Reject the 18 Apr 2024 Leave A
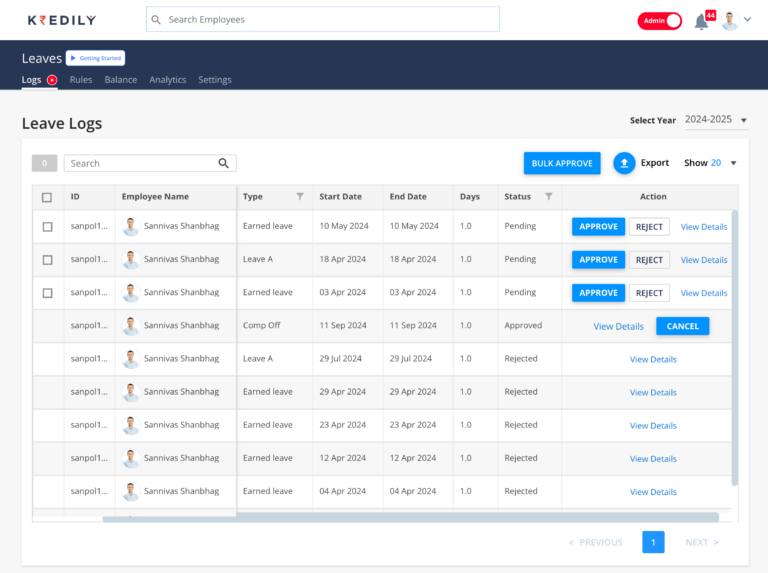This screenshot has height=573, width=768. [x=649, y=260]
